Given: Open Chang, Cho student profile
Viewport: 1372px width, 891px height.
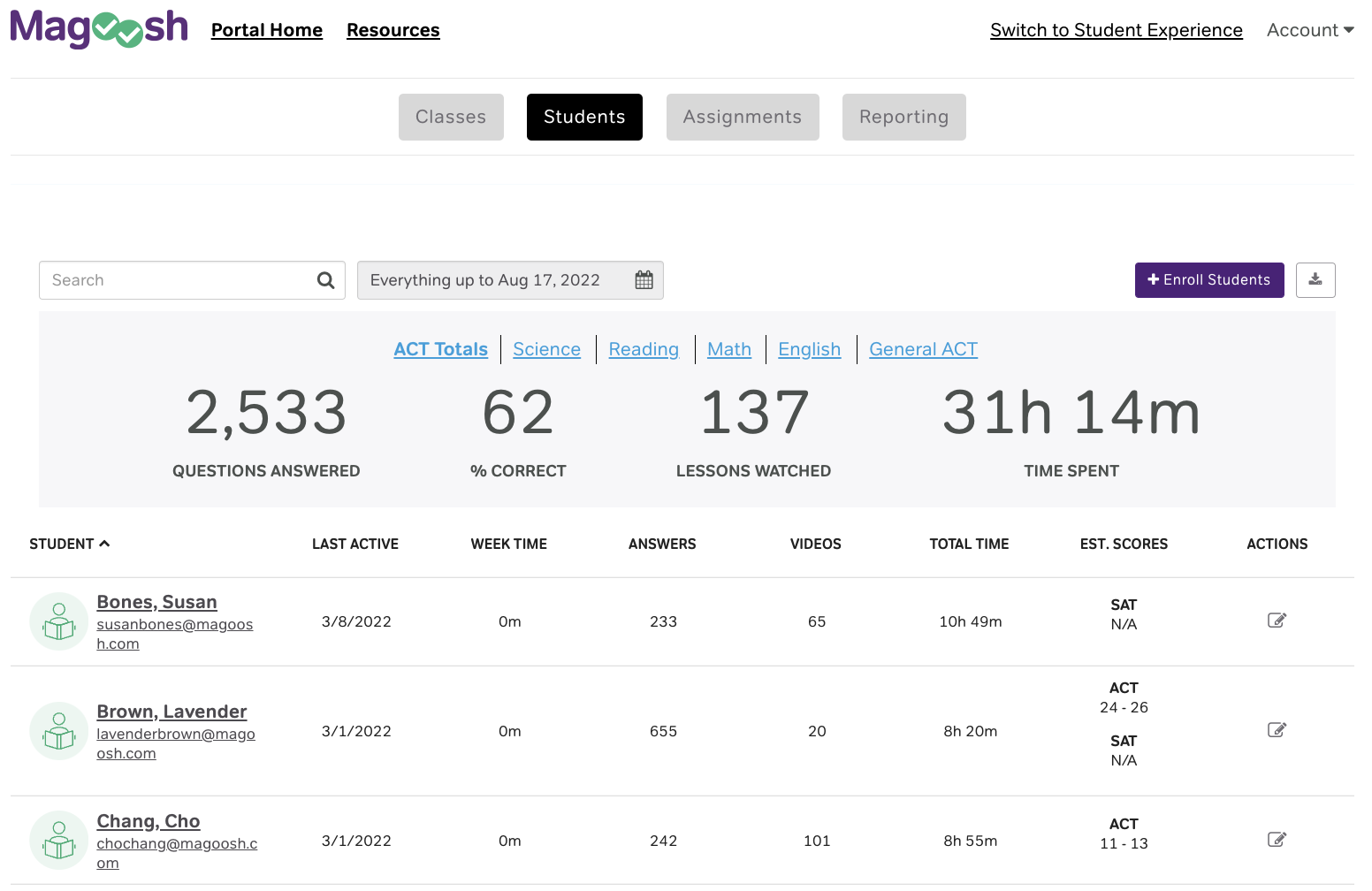Looking at the screenshot, I should (149, 821).
